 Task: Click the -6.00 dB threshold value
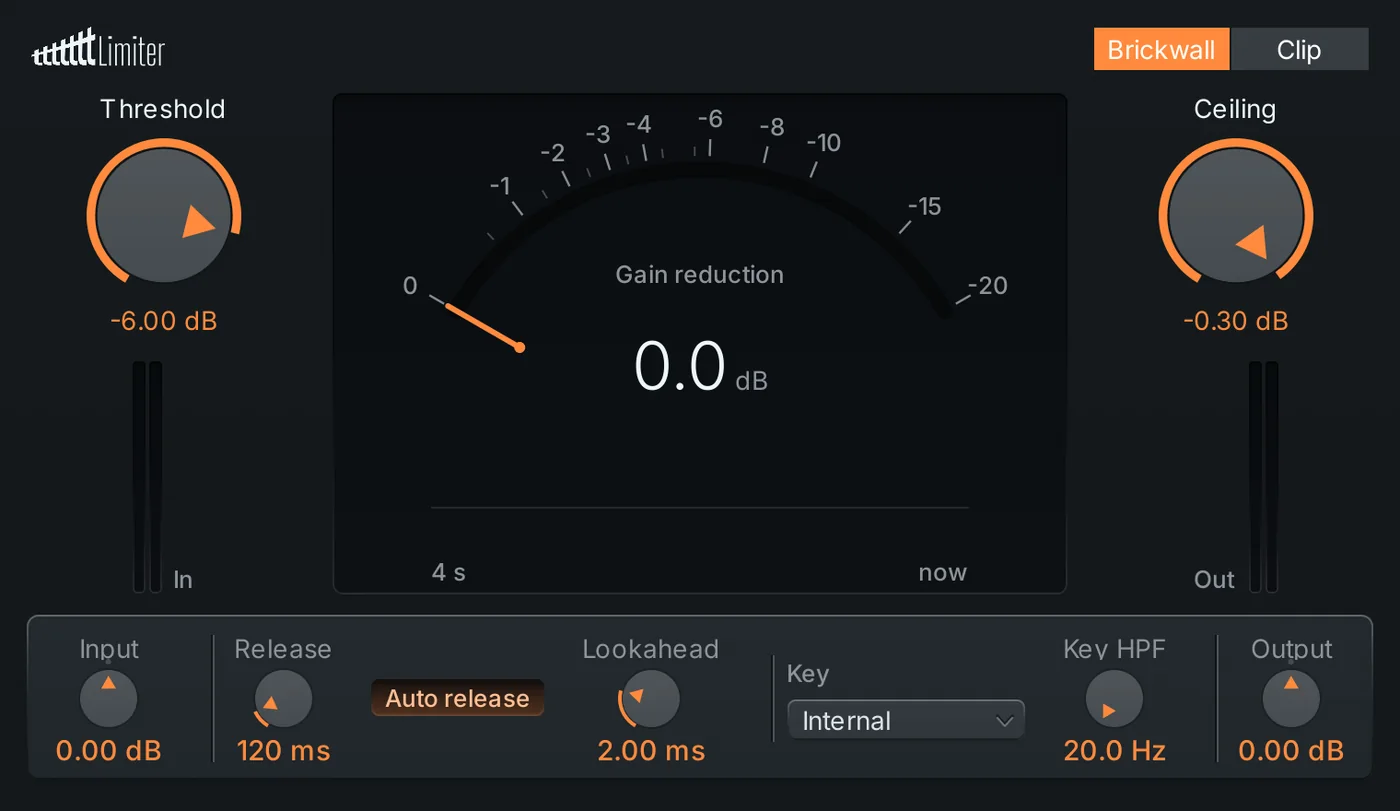point(164,322)
